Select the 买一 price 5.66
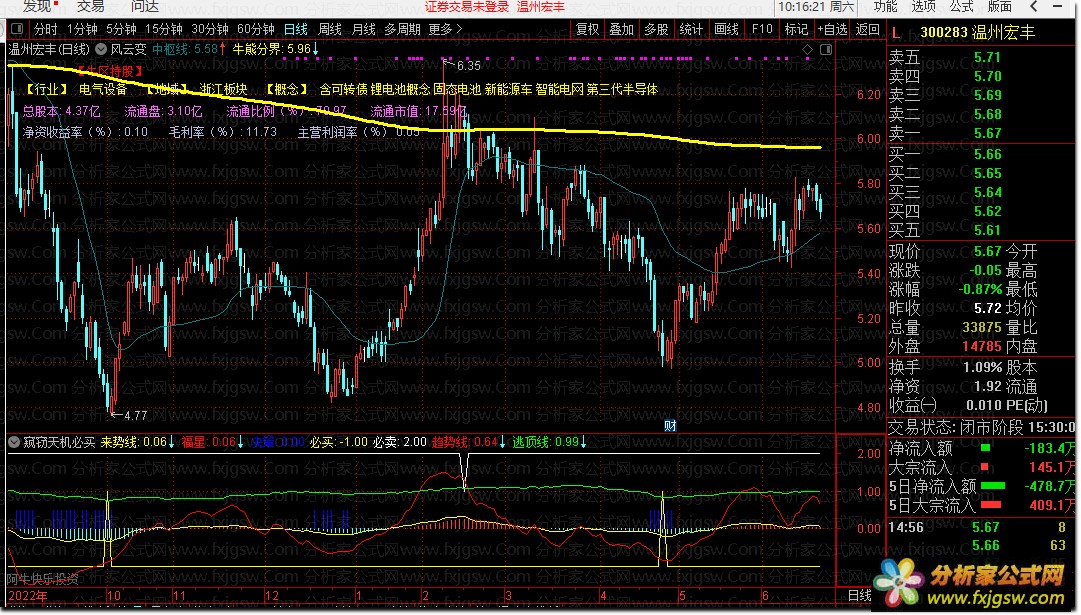 point(987,154)
